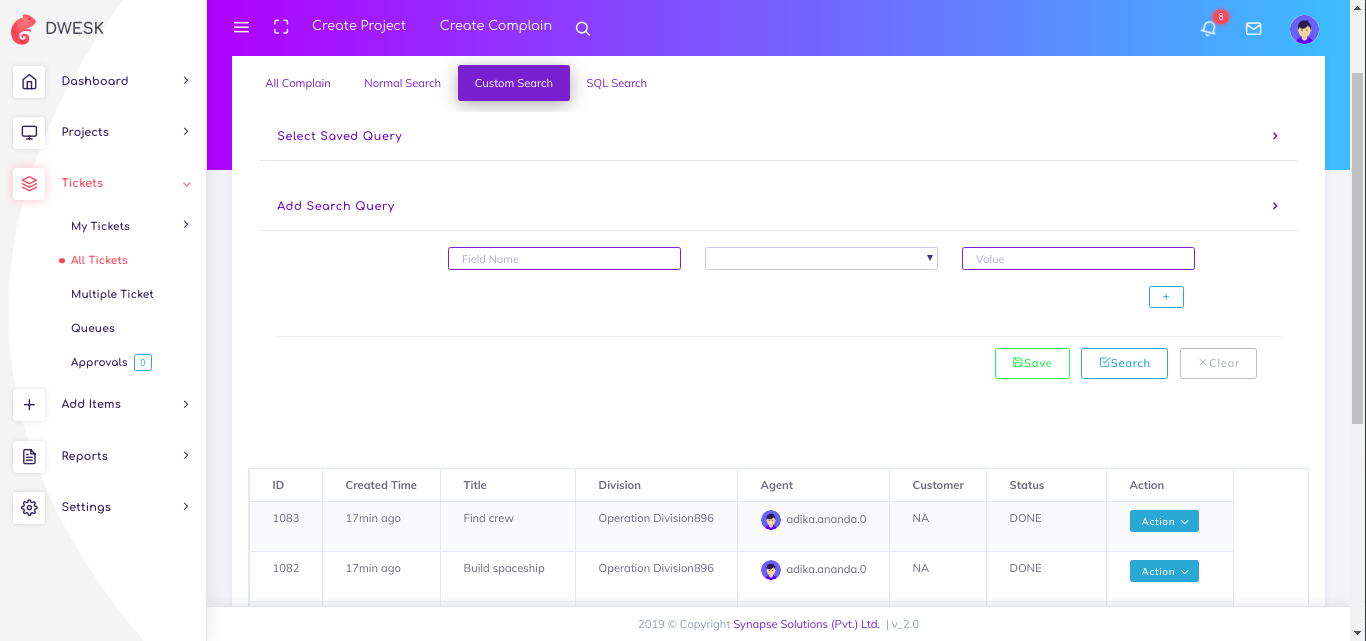Click the Field Name input box

564,259
